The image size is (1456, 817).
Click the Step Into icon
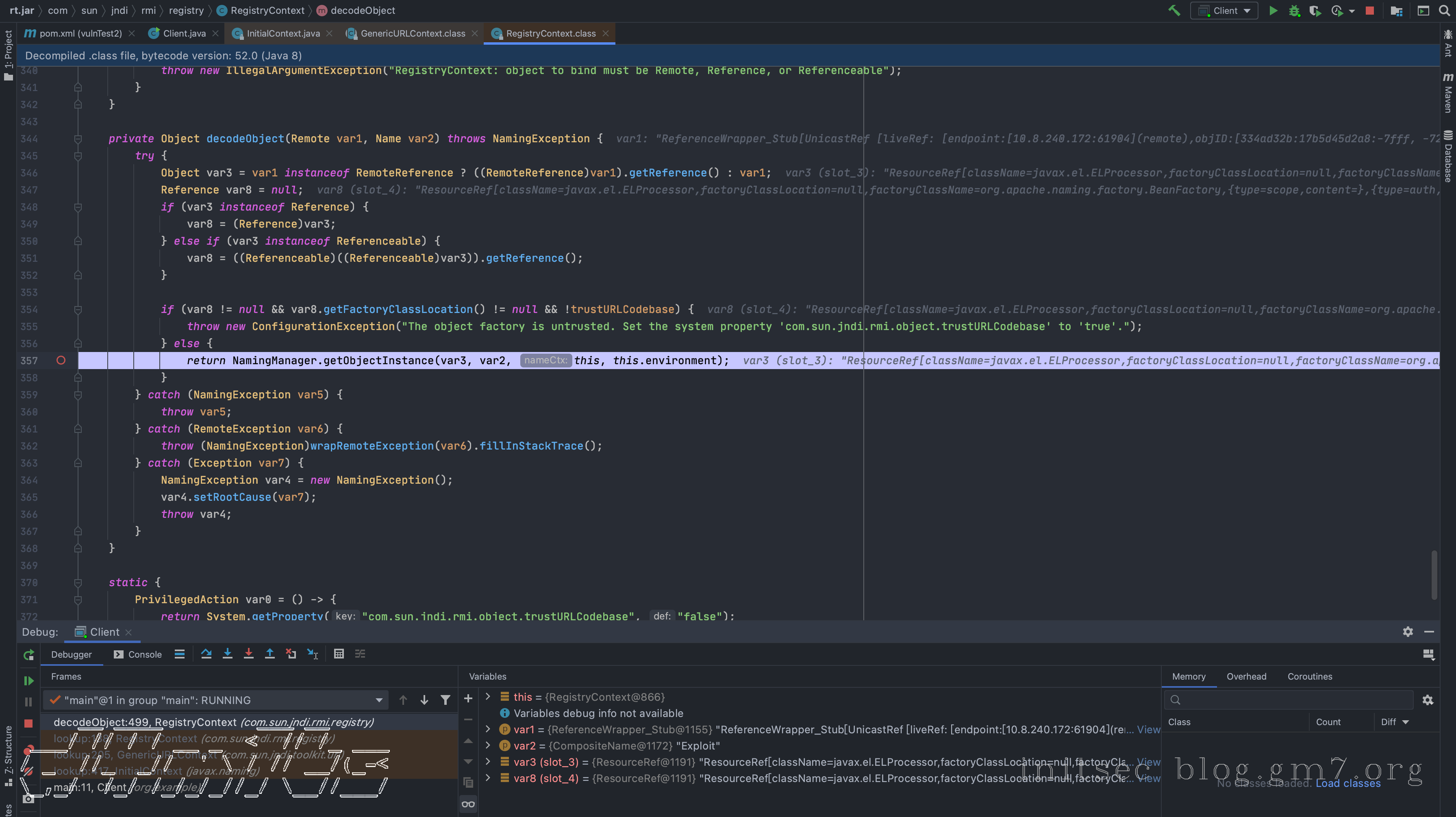(x=227, y=654)
